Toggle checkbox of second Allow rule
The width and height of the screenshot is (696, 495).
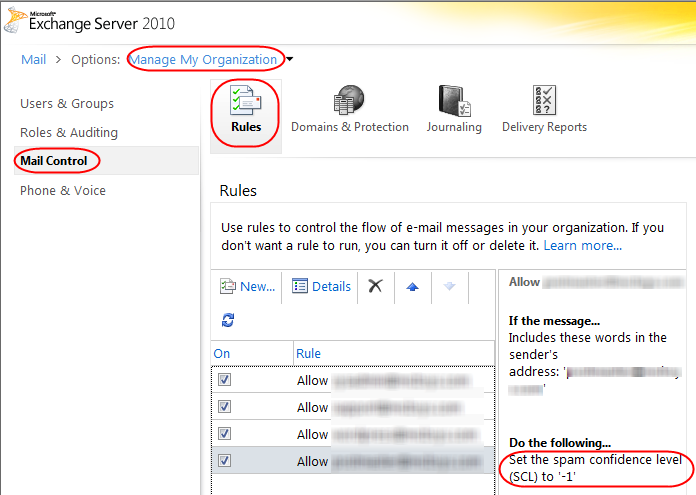click(x=224, y=406)
